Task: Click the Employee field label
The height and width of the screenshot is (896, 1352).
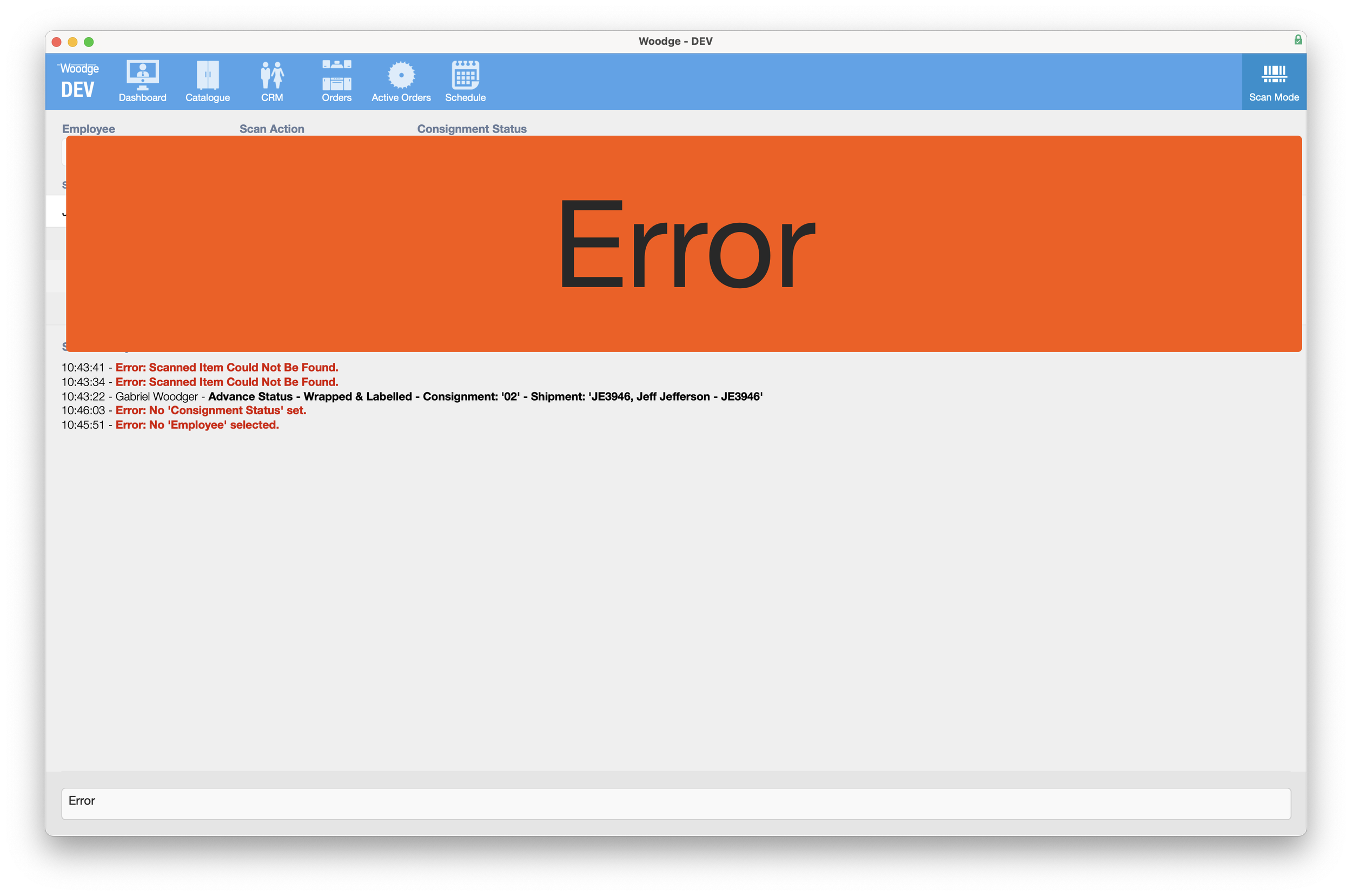Action: 89,129
